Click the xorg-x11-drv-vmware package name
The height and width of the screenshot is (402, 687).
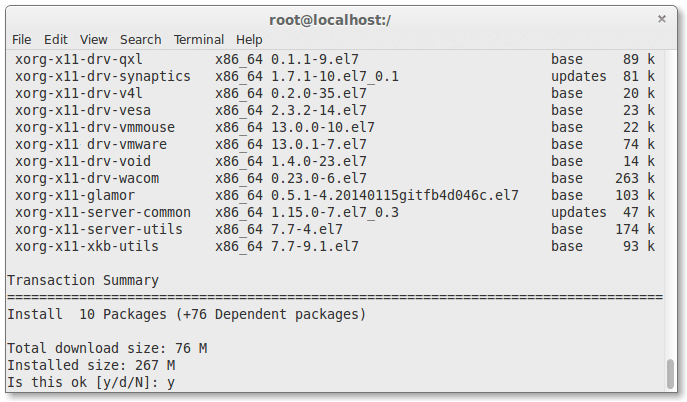coord(90,144)
